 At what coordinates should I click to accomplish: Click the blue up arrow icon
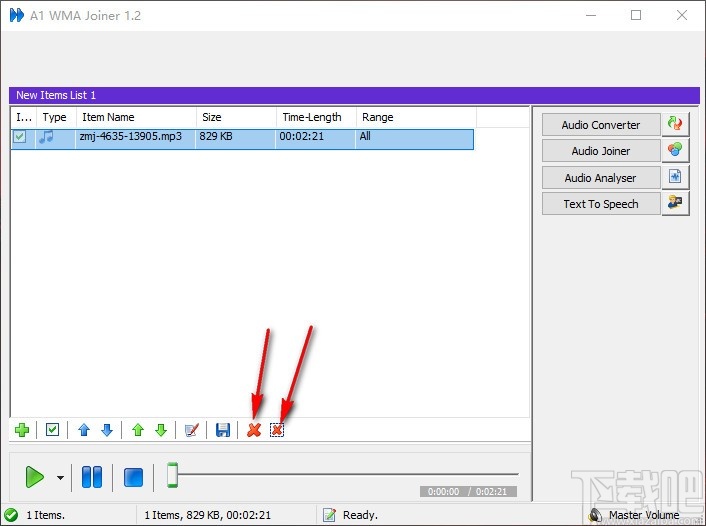(x=84, y=430)
